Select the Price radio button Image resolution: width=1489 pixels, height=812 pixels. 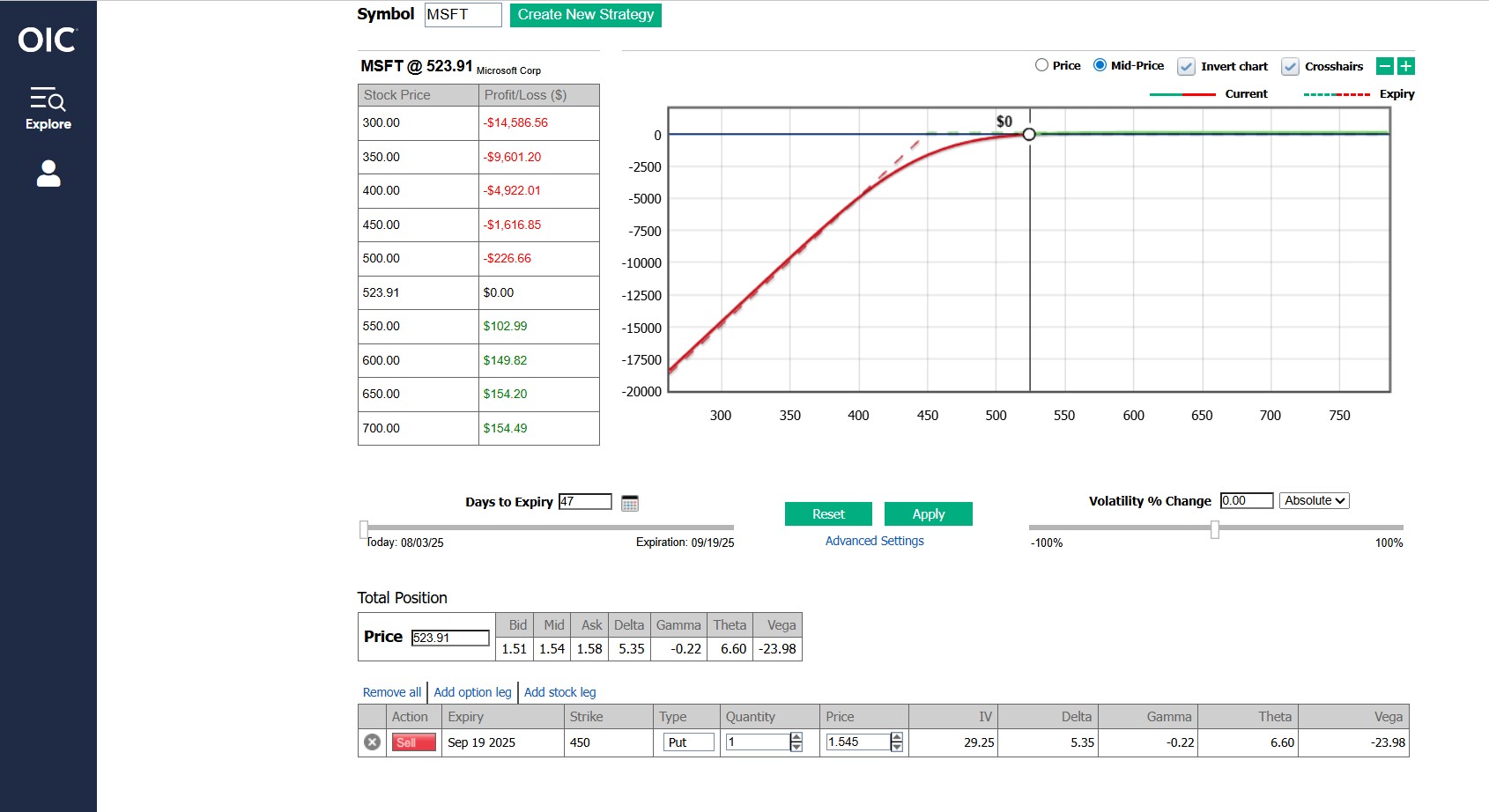(x=1041, y=65)
